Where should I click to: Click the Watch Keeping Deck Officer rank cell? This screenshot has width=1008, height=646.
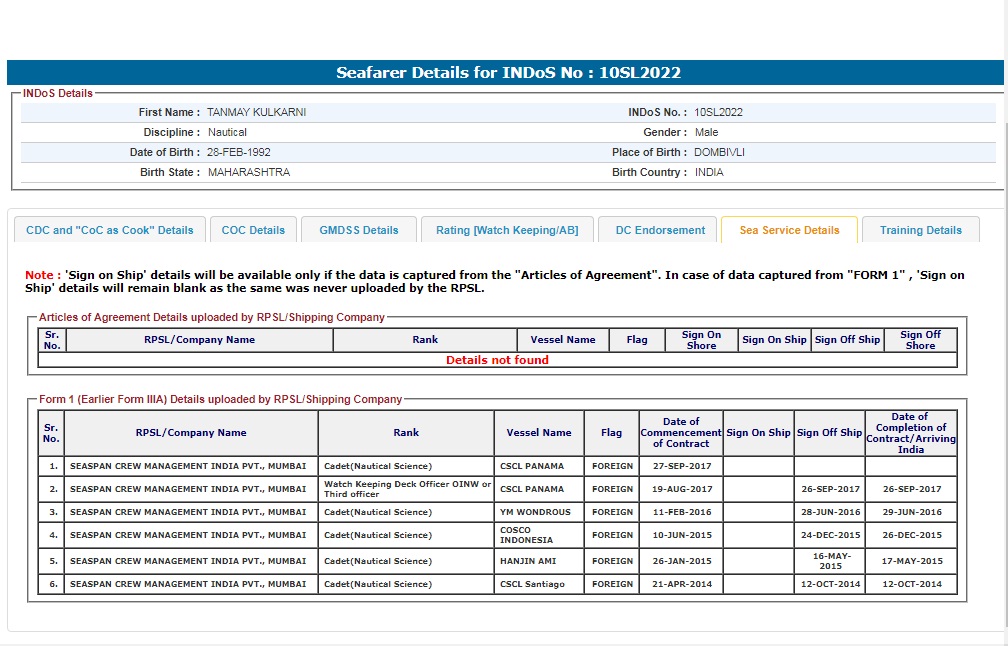pos(407,489)
